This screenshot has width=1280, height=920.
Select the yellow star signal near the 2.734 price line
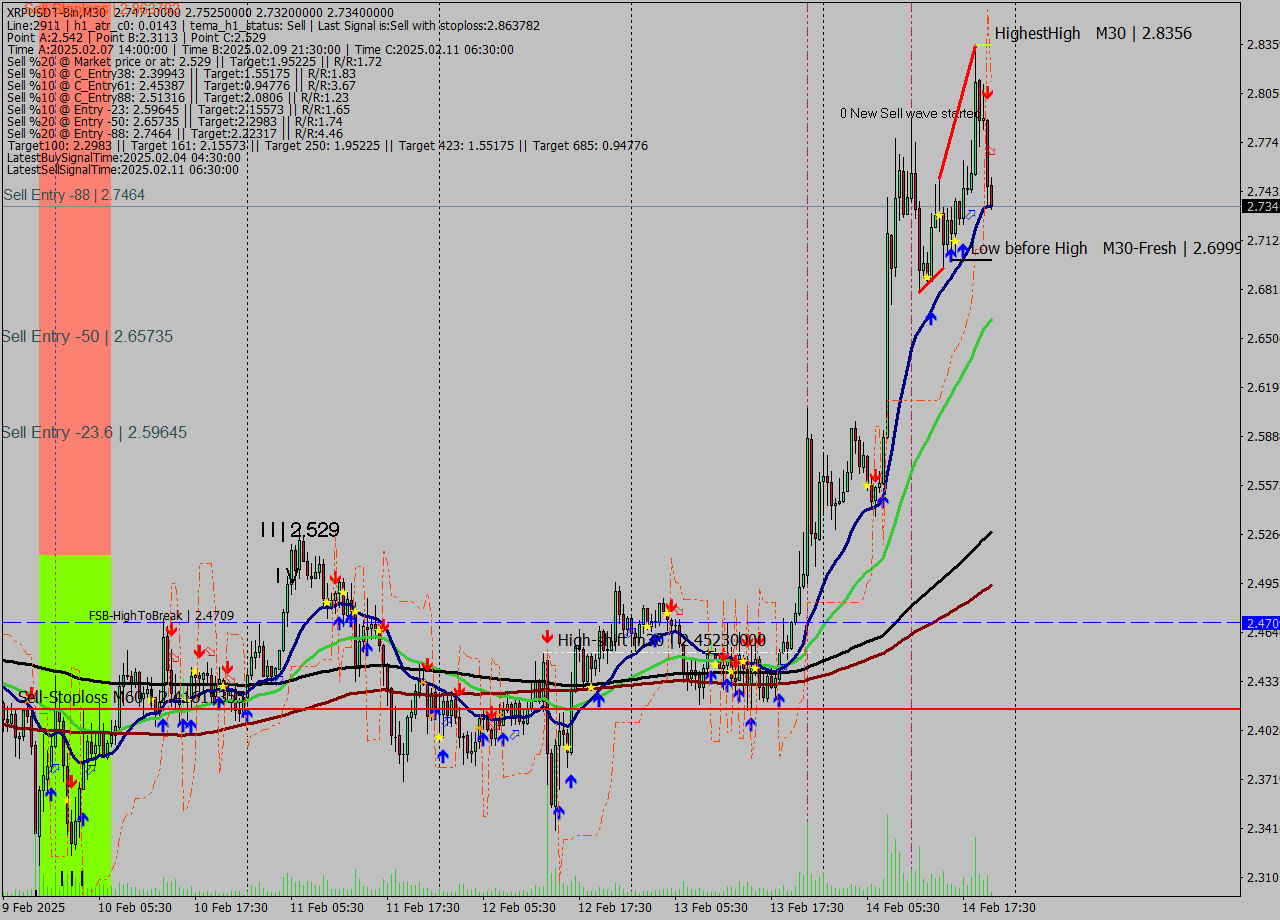(939, 214)
